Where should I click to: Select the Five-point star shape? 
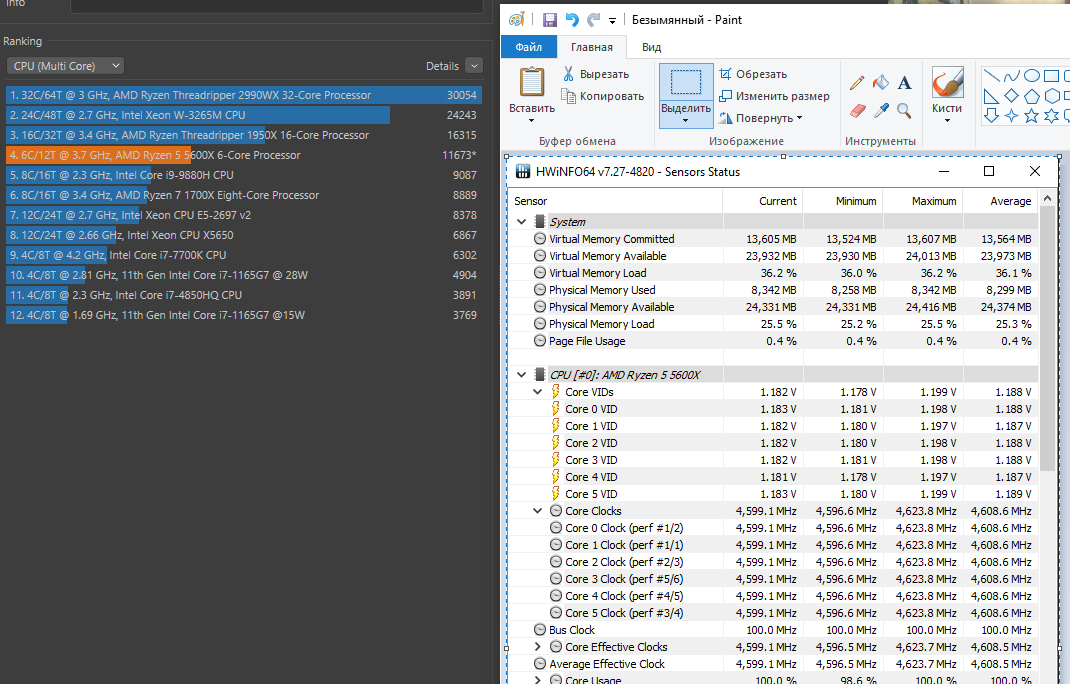1032,116
